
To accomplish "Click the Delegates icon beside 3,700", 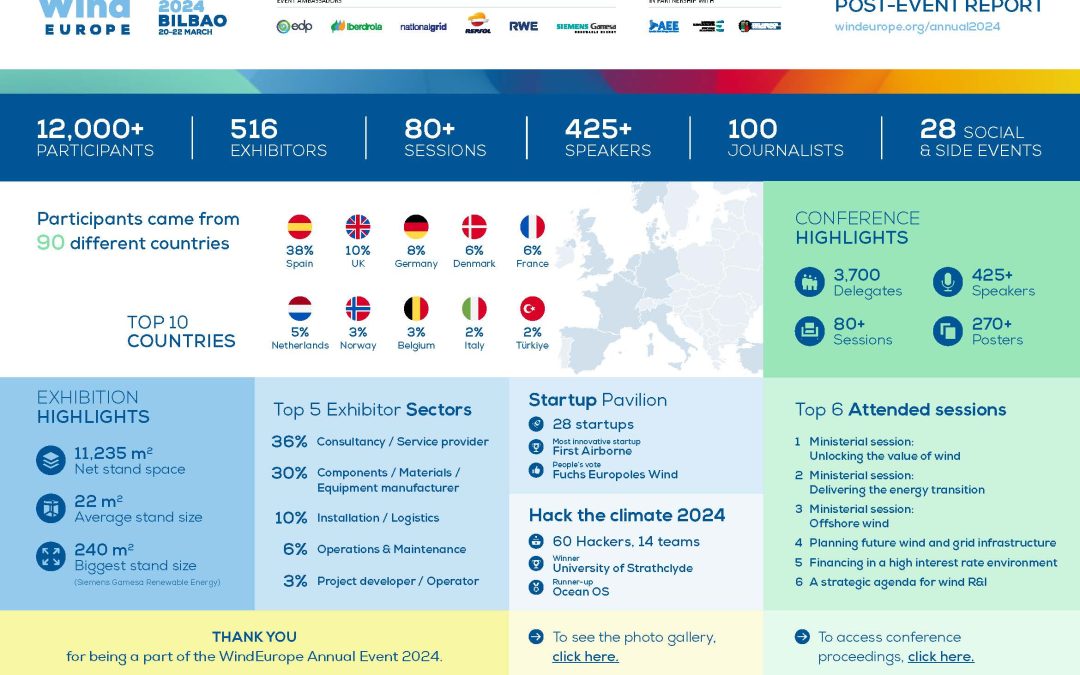I will 809,283.
